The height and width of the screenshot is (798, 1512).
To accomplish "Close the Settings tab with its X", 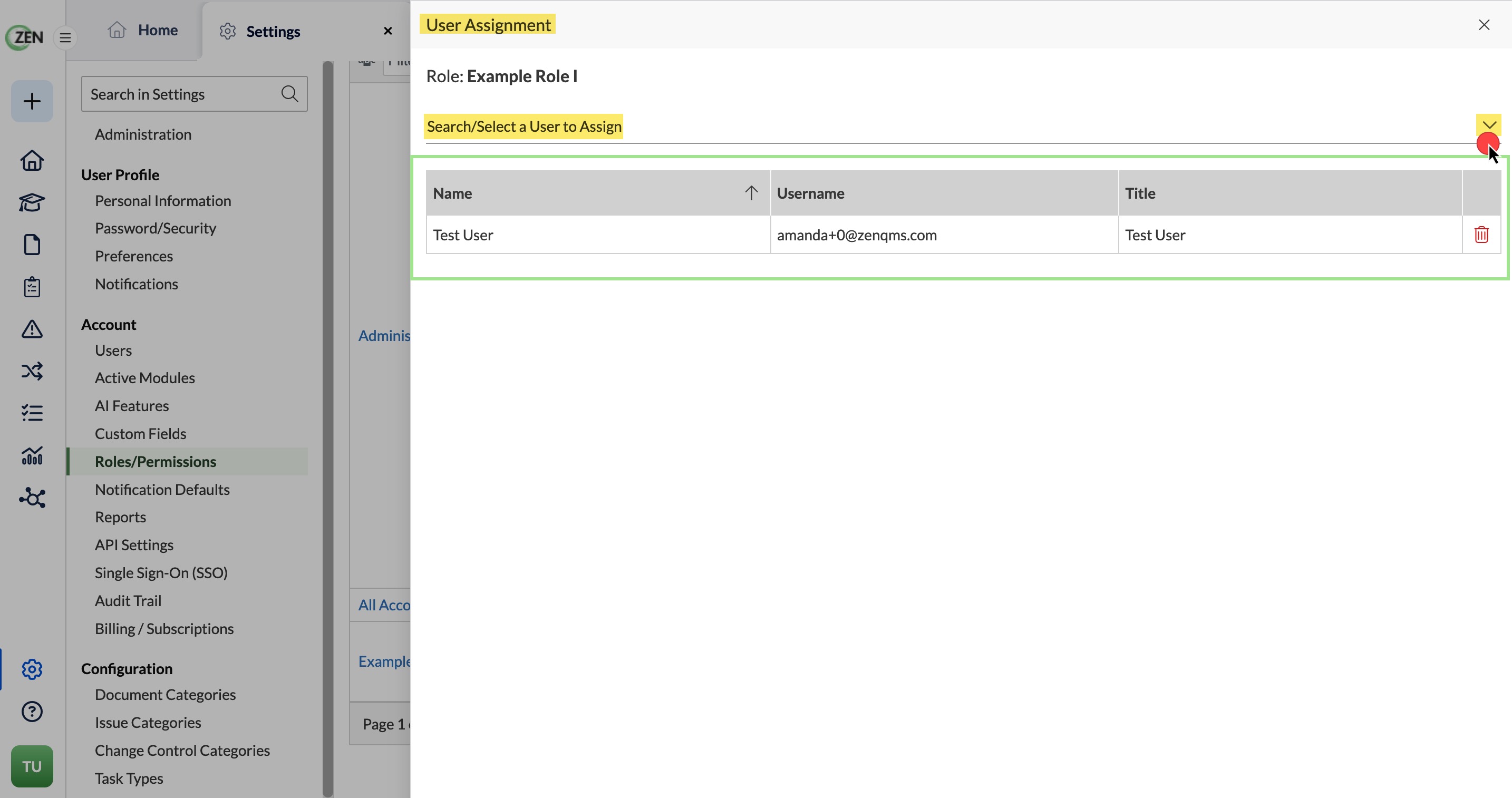I will click(387, 31).
